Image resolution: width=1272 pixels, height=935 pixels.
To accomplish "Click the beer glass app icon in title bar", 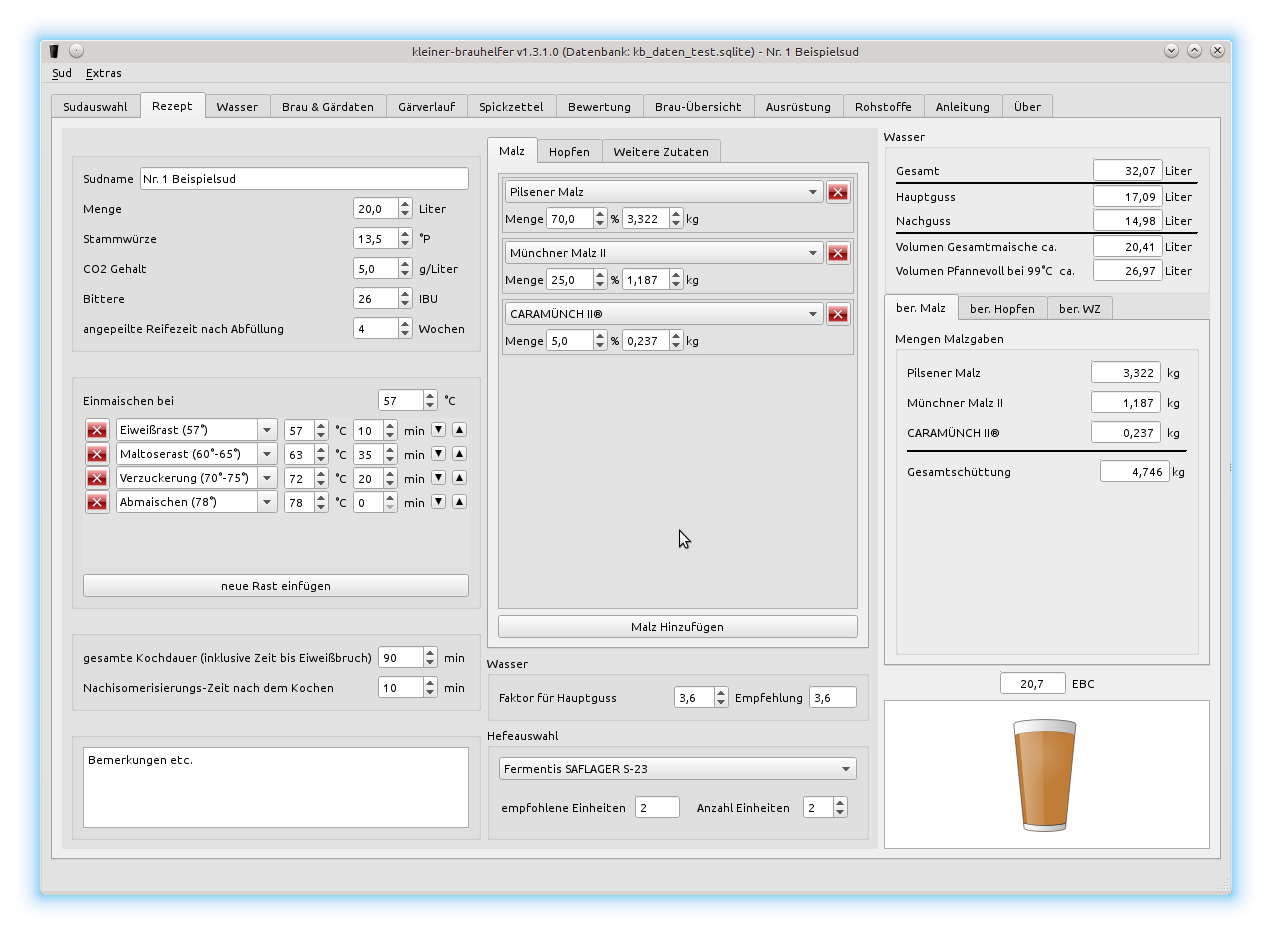I will [54, 51].
